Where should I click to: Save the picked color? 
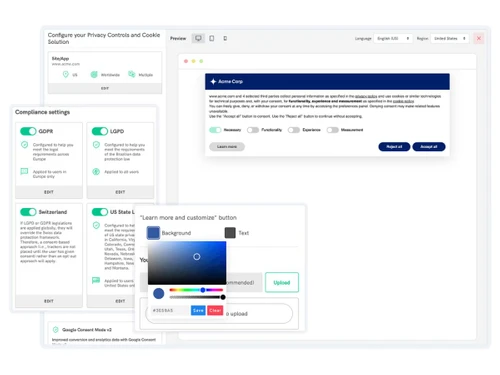click(x=198, y=310)
